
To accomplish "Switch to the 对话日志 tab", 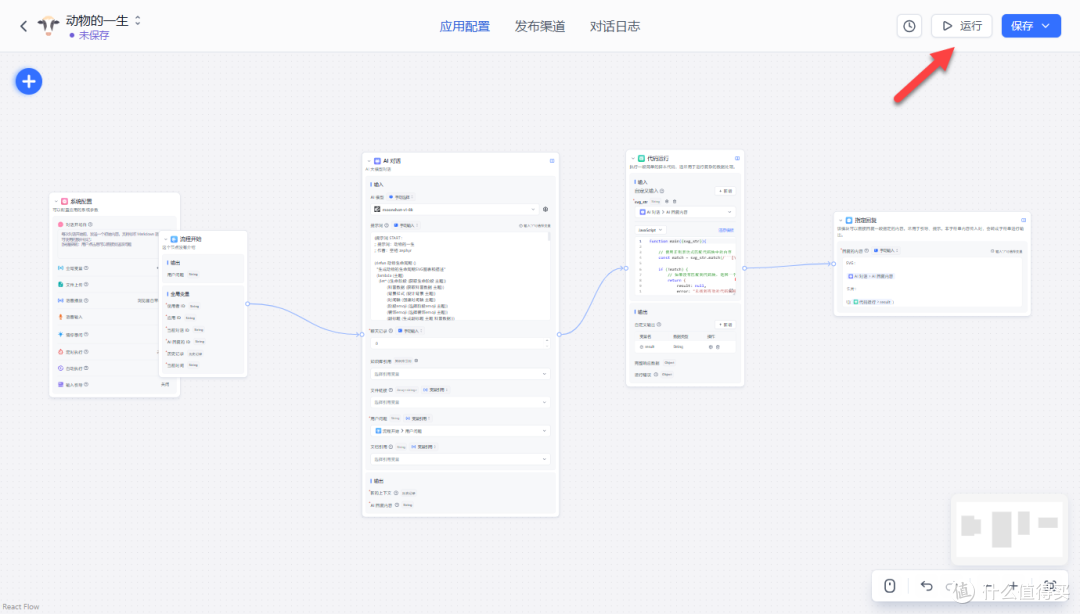I will pyautogui.click(x=614, y=26).
